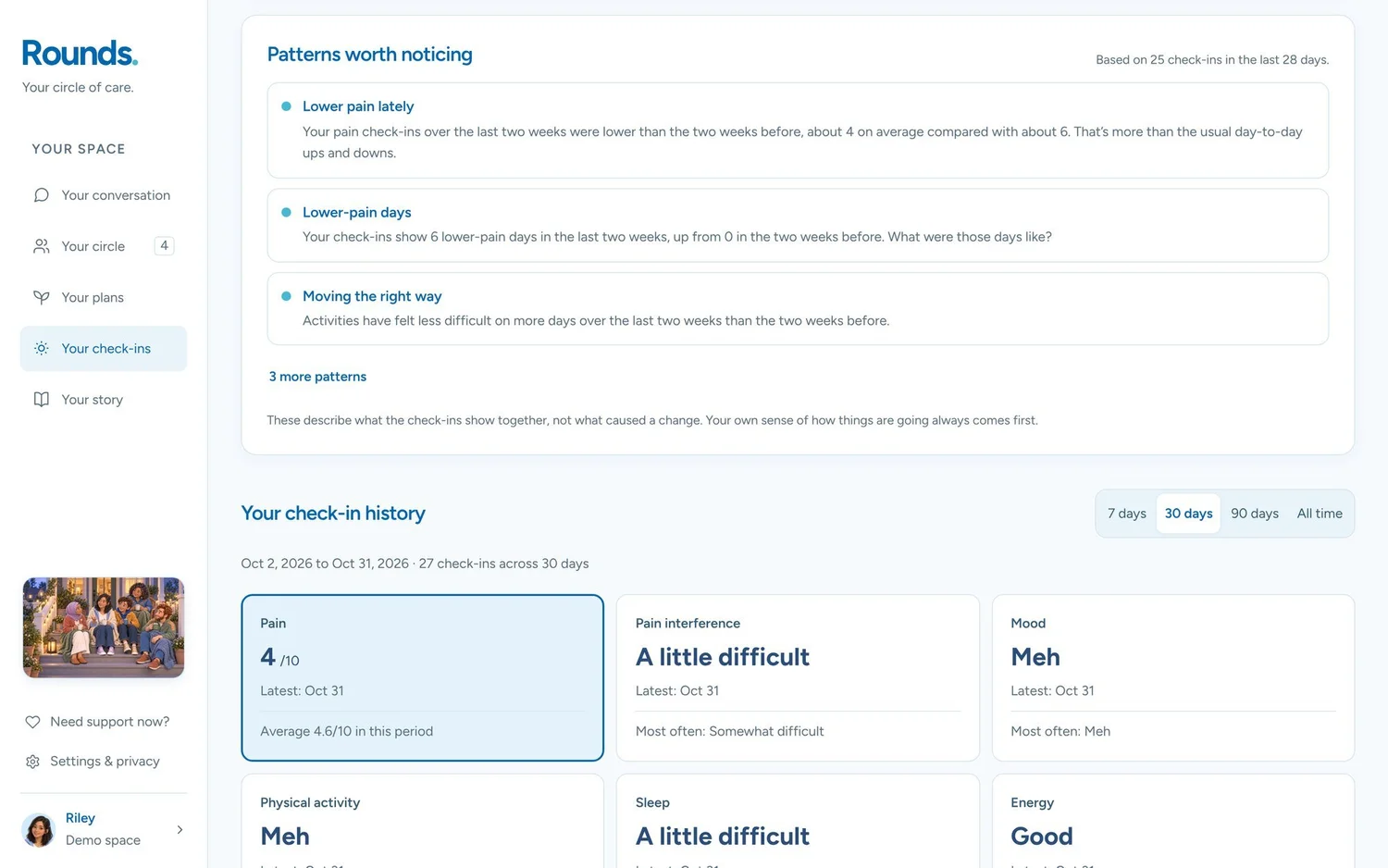Screen dimensions: 1388x868
Task: Select the Energy check-in card
Action: pyautogui.click(x=1173, y=821)
